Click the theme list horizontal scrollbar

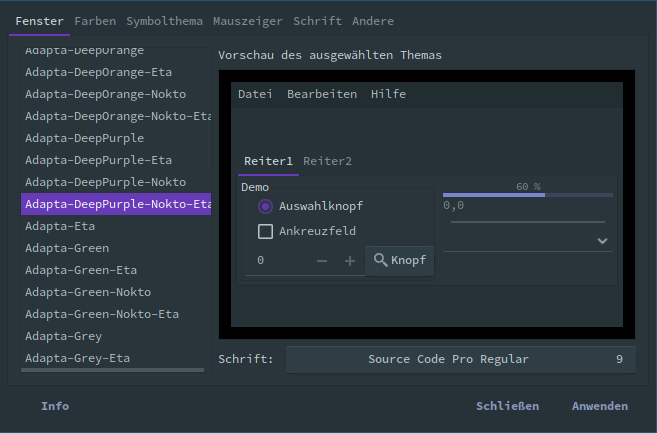tap(112, 370)
